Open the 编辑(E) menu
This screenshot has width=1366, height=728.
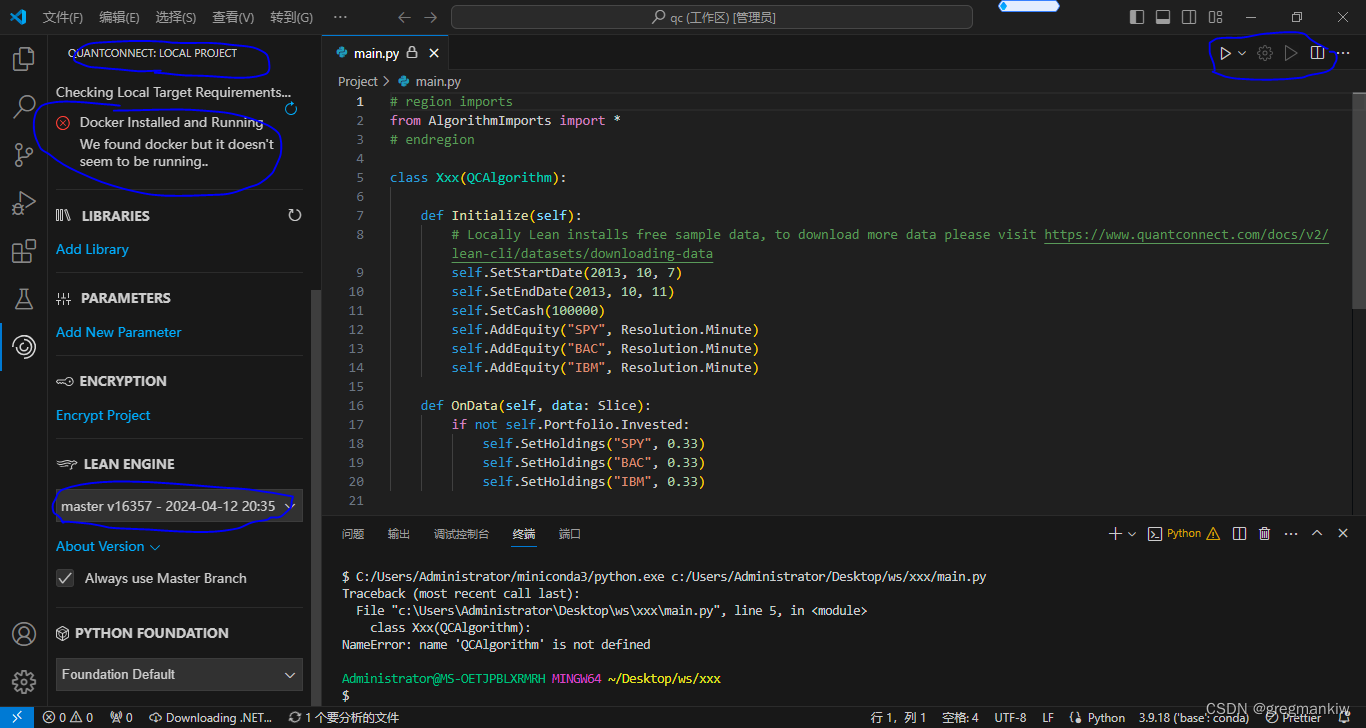120,17
